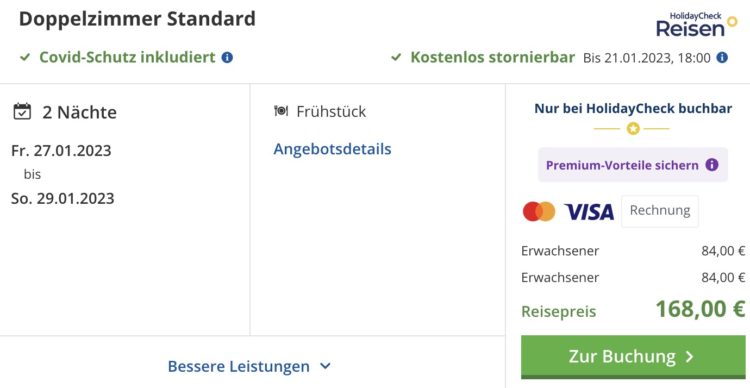Select the Rechnung payment option
Viewport: 750px width, 388px height.
(x=660, y=211)
